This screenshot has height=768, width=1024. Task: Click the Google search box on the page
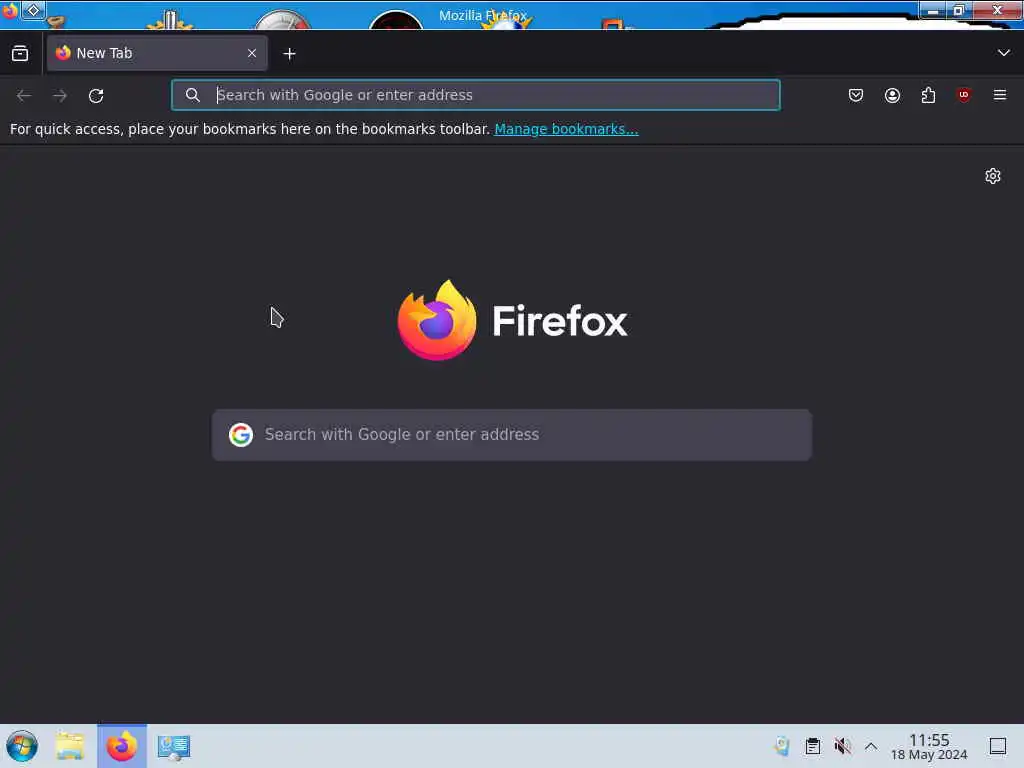click(512, 435)
